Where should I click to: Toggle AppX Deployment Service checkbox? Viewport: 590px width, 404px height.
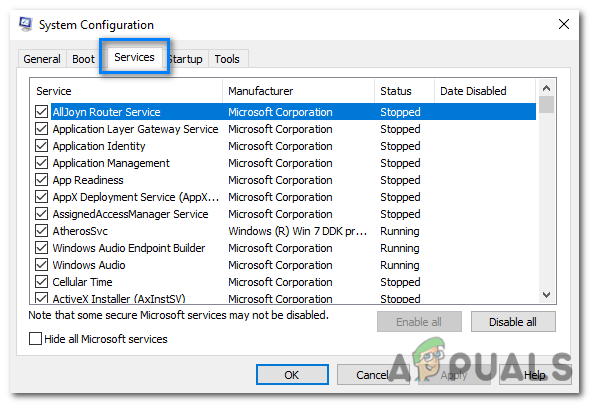point(41,197)
